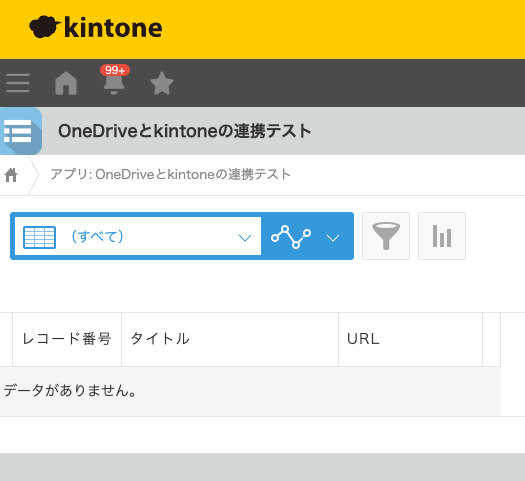Open the (すべて) view selector dropdown

(x=138, y=236)
